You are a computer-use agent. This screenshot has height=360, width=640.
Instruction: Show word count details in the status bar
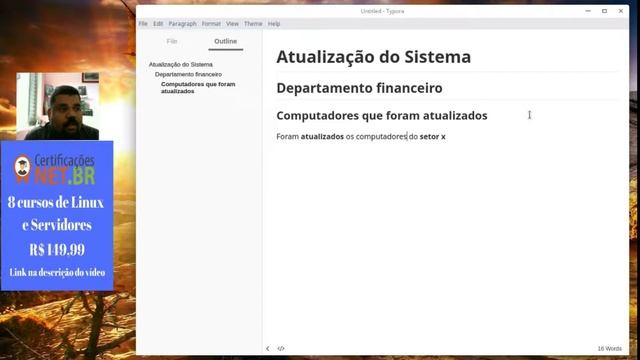(x=609, y=349)
